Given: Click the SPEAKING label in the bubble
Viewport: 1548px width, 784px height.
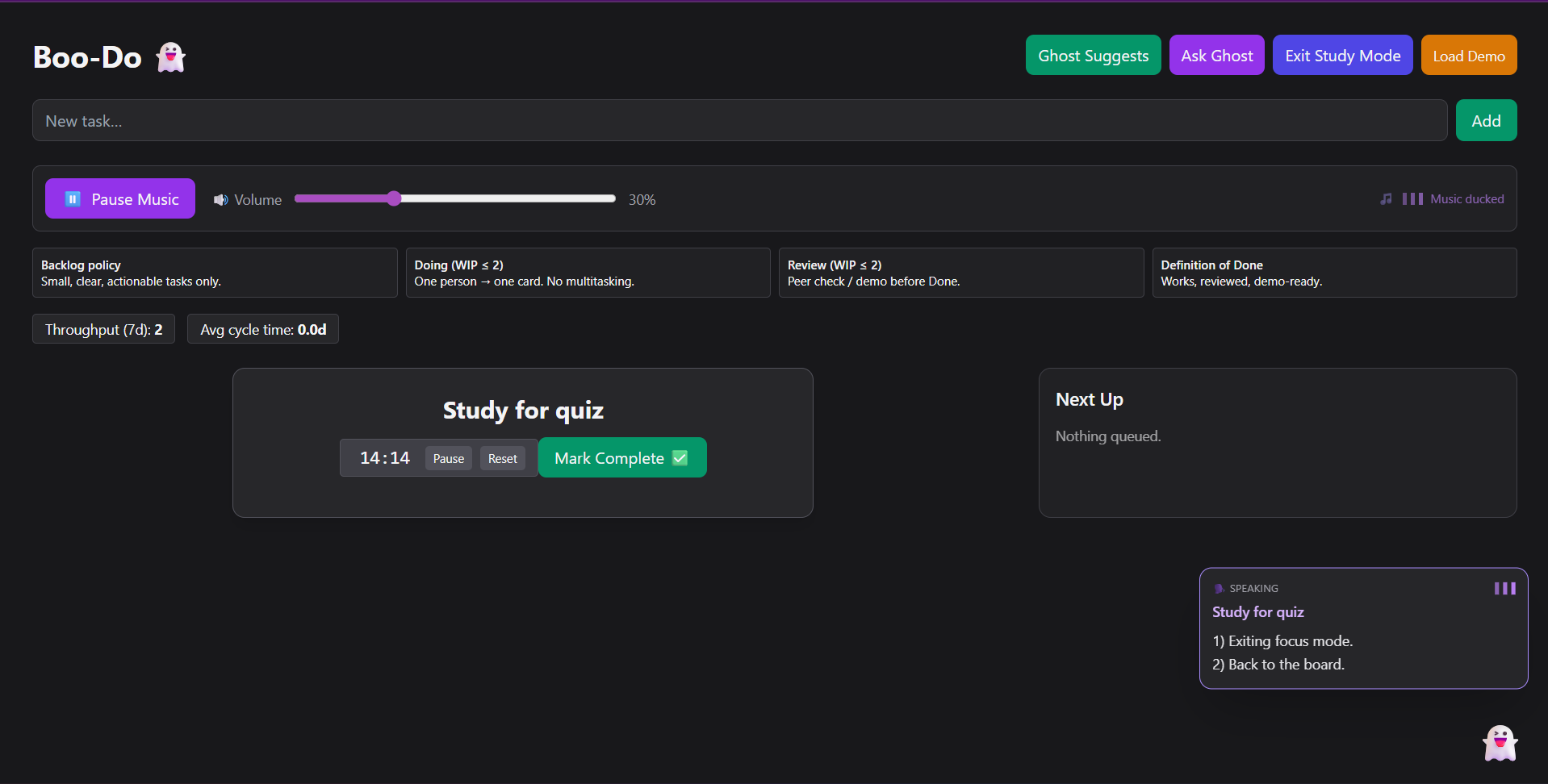Looking at the screenshot, I should (x=1253, y=589).
